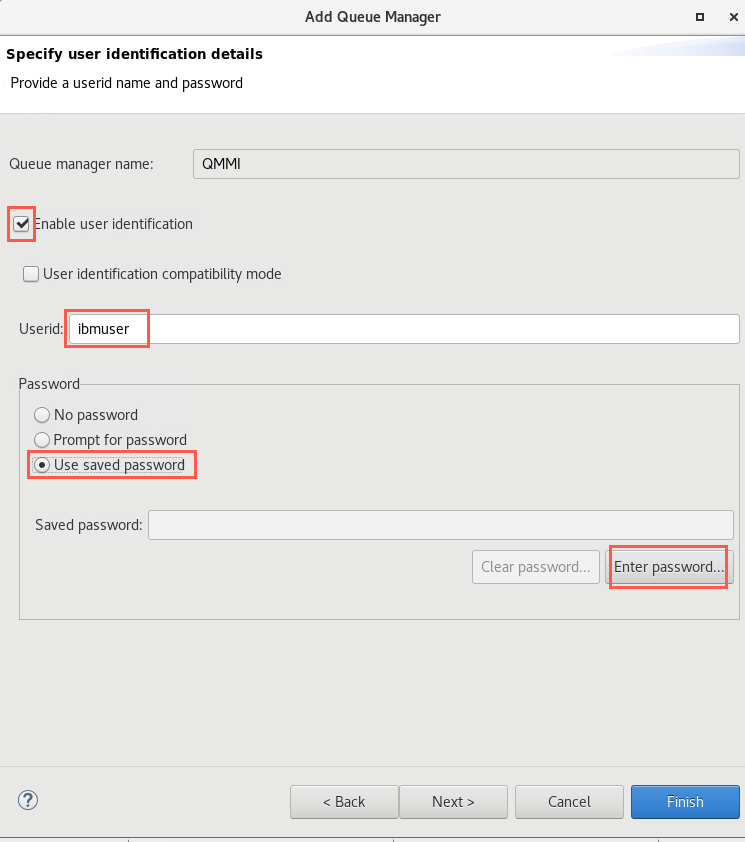Viewport: 745px width, 842px height.
Task: Choose Prompt for password radio button
Action: 42,440
